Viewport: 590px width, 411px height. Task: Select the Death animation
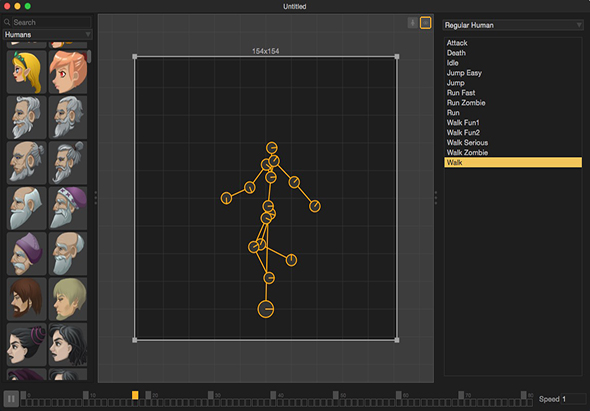tap(513, 53)
